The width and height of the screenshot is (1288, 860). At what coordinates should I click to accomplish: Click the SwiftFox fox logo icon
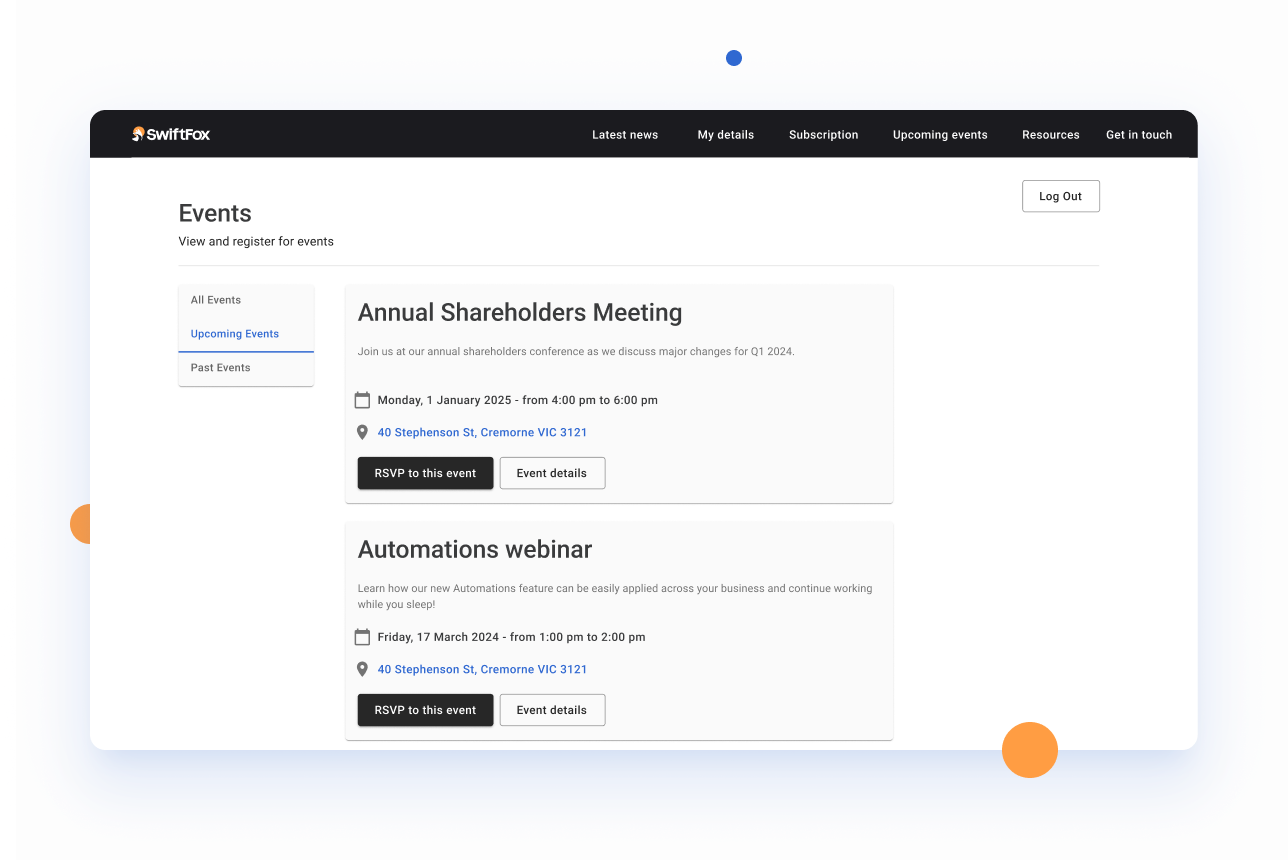click(x=137, y=133)
